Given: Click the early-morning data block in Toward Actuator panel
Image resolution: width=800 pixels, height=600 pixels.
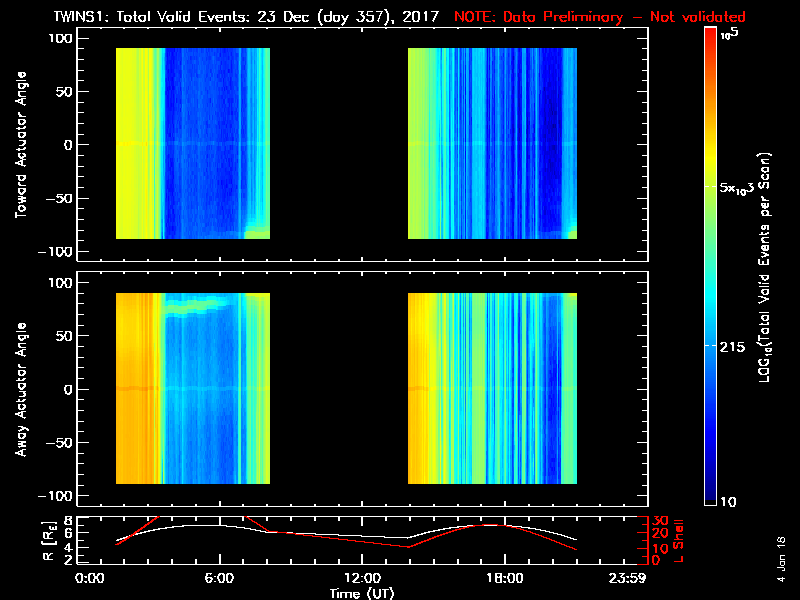Looking at the screenshot, I should [193, 143].
